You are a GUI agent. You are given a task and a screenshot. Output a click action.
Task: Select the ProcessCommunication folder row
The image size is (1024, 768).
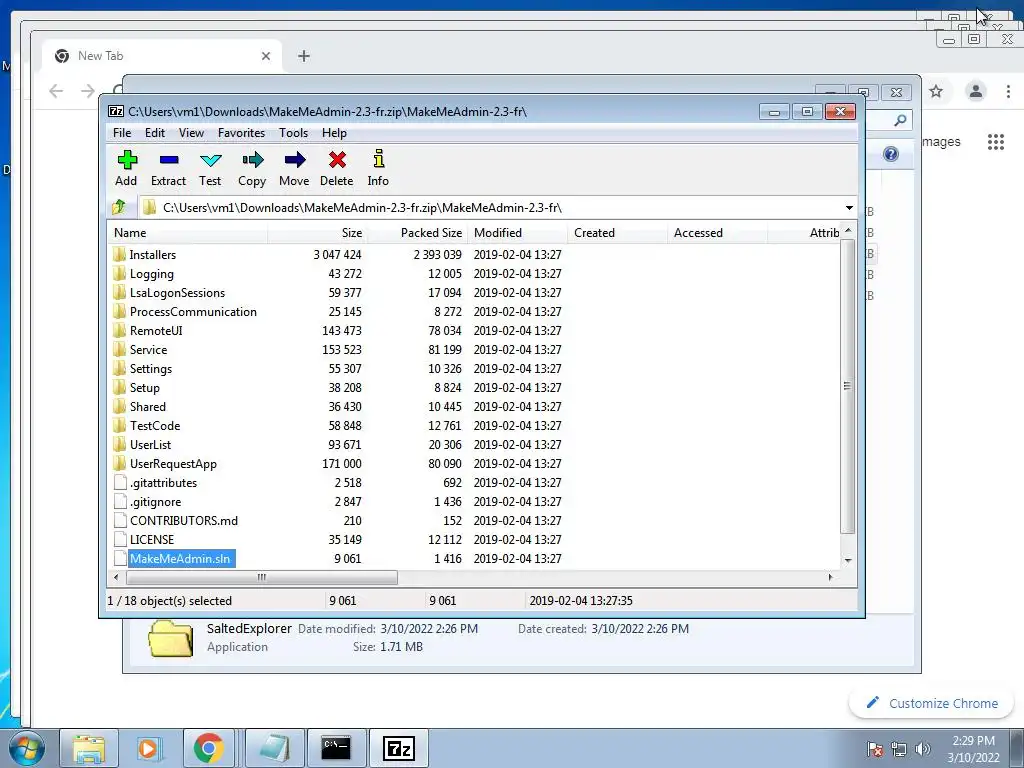coord(475,312)
